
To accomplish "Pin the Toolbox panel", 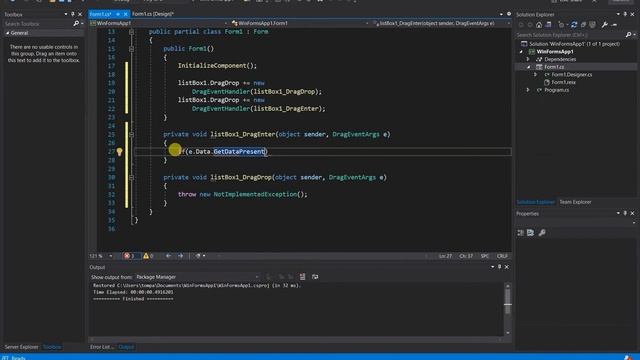I will coord(73,14).
